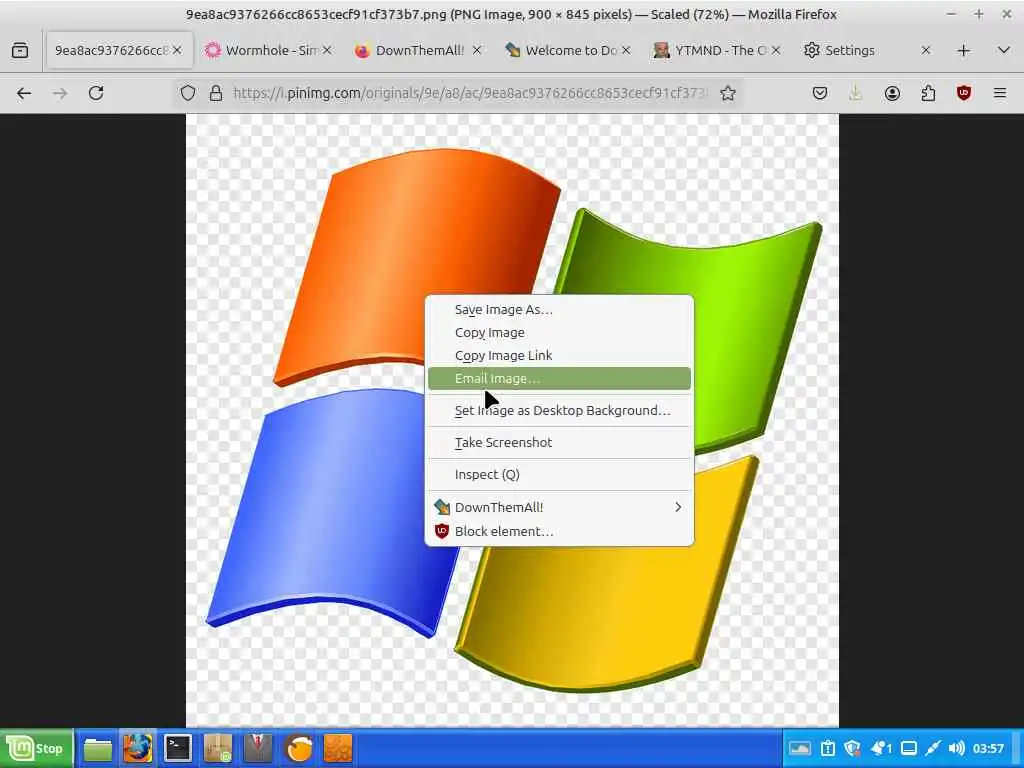Image resolution: width=1024 pixels, height=768 pixels.
Task: Open the clipboard tray icon
Action: (827, 748)
